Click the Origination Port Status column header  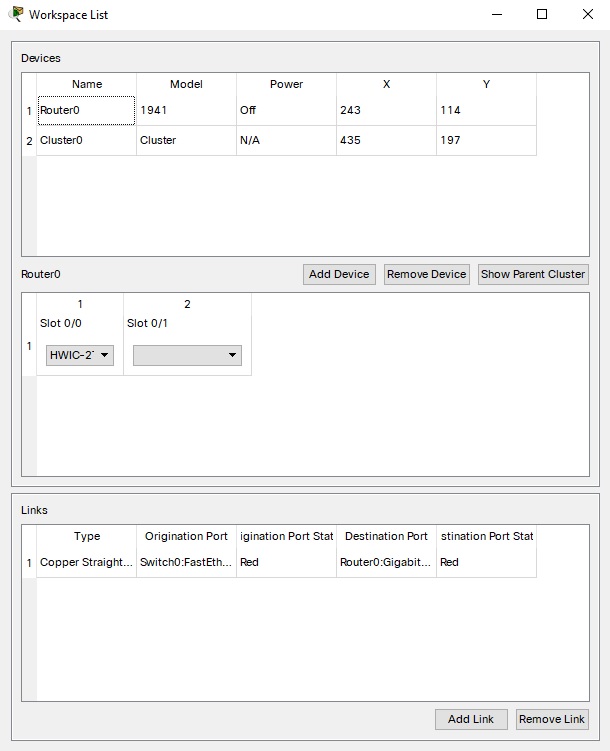pos(286,536)
